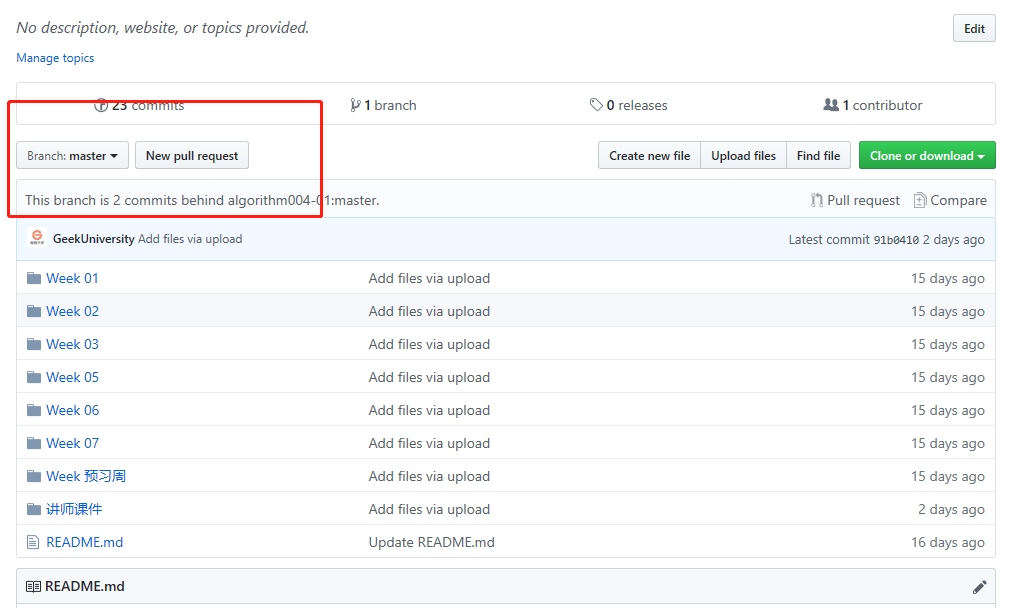Click Create new file button
The height and width of the screenshot is (608, 1024).
point(649,156)
